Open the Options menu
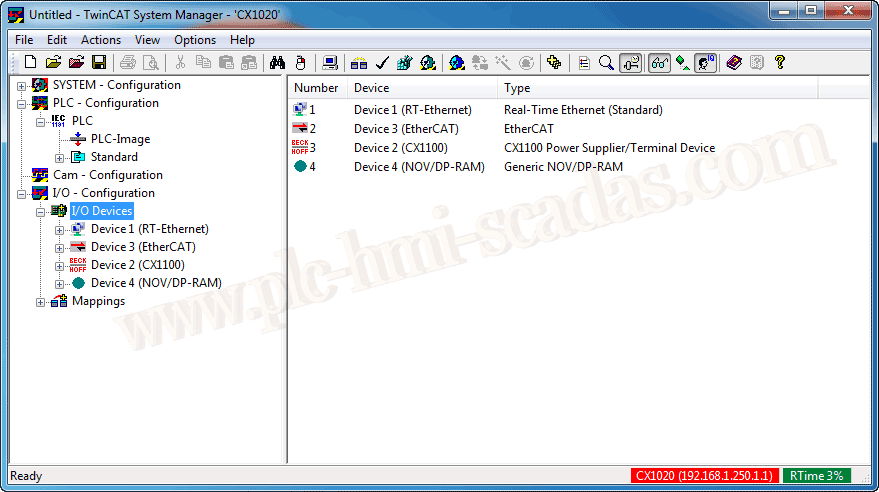The image size is (879, 492). click(194, 40)
